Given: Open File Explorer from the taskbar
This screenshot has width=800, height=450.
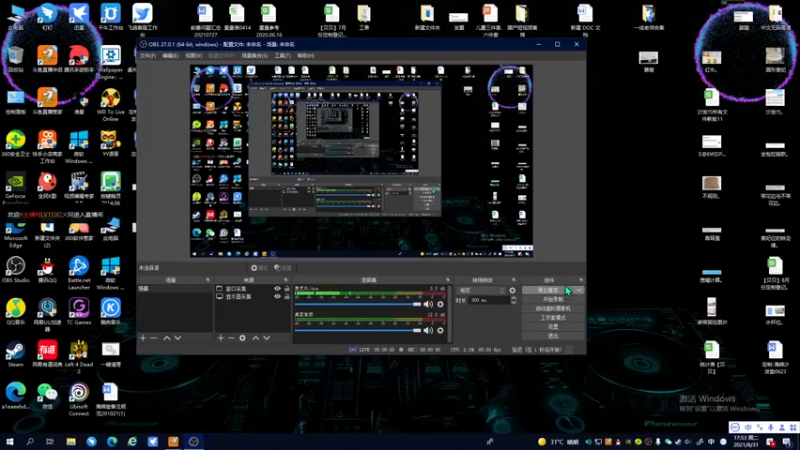Looking at the screenshot, I should tap(71, 441).
